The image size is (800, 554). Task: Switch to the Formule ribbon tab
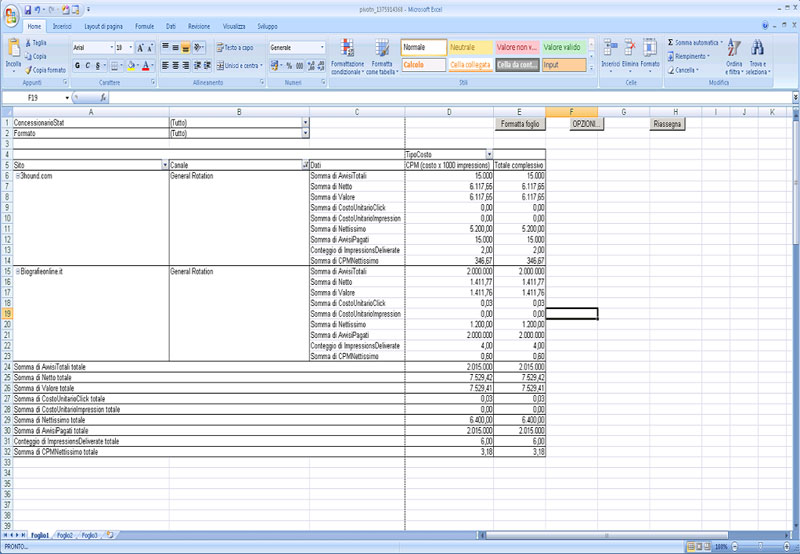(x=144, y=25)
